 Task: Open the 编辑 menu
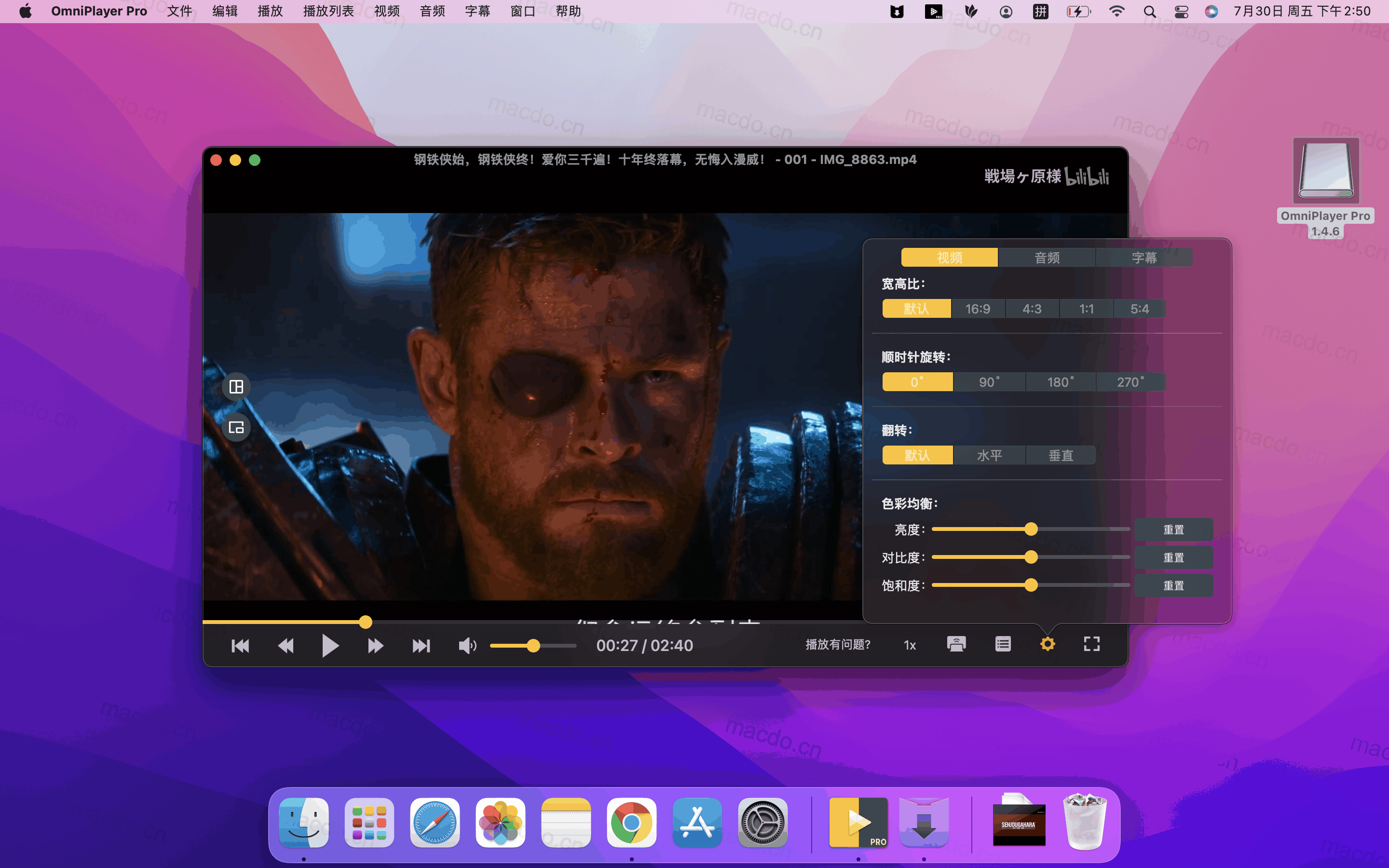point(225,11)
